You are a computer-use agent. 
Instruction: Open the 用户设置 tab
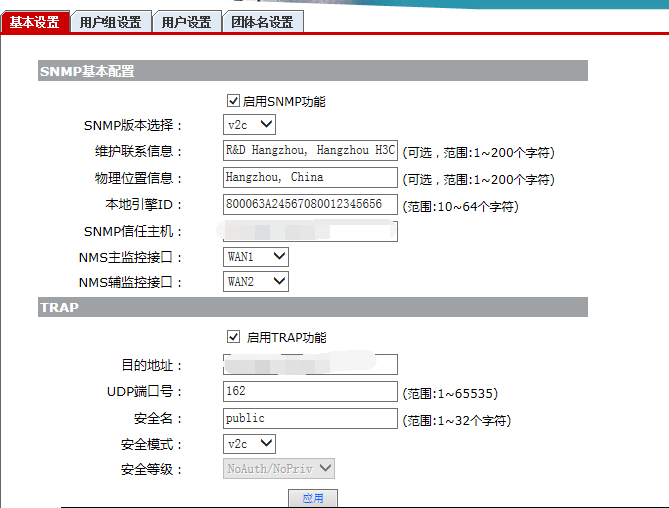[x=186, y=22]
